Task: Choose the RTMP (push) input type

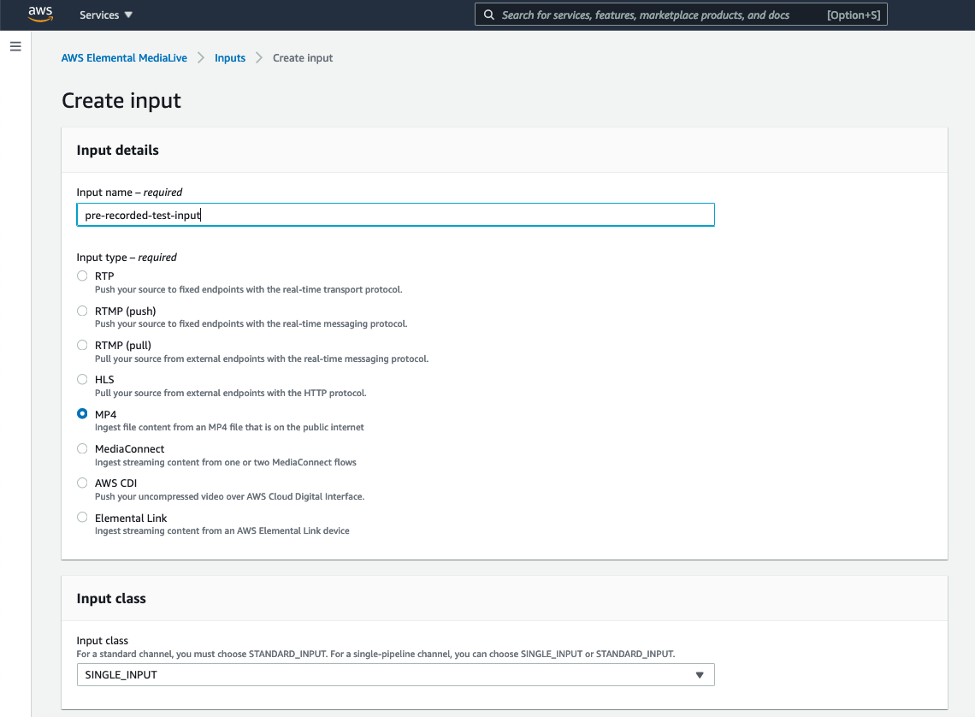Action: [x=82, y=310]
